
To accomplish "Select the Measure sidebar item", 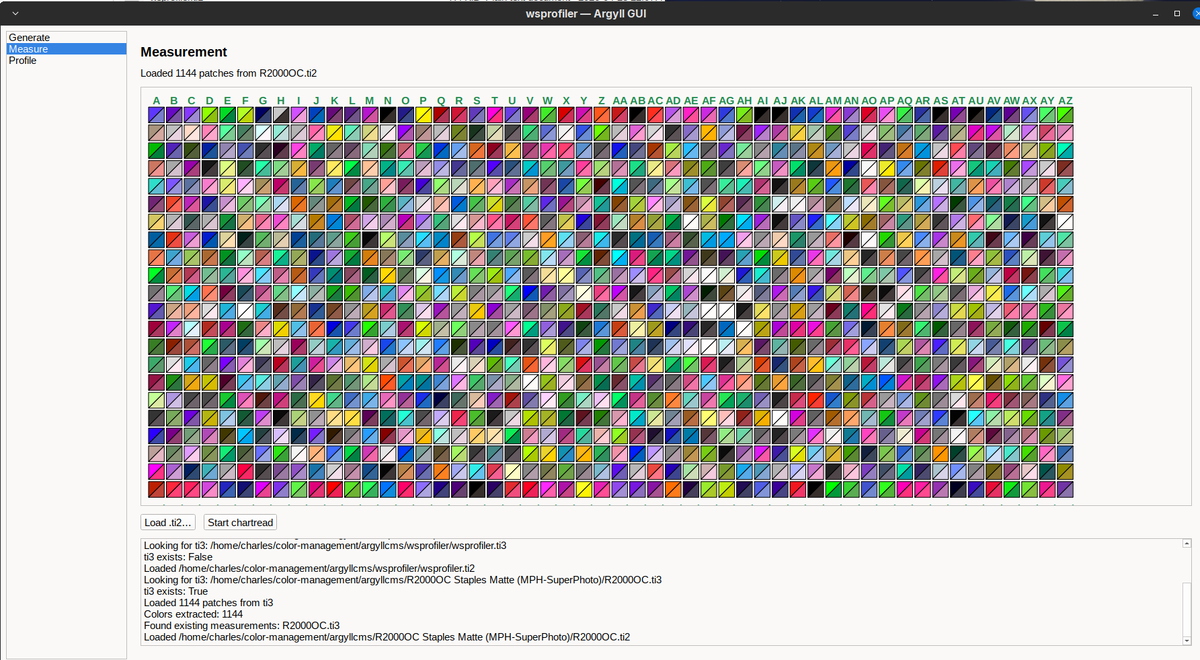I will tap(28, 49).
